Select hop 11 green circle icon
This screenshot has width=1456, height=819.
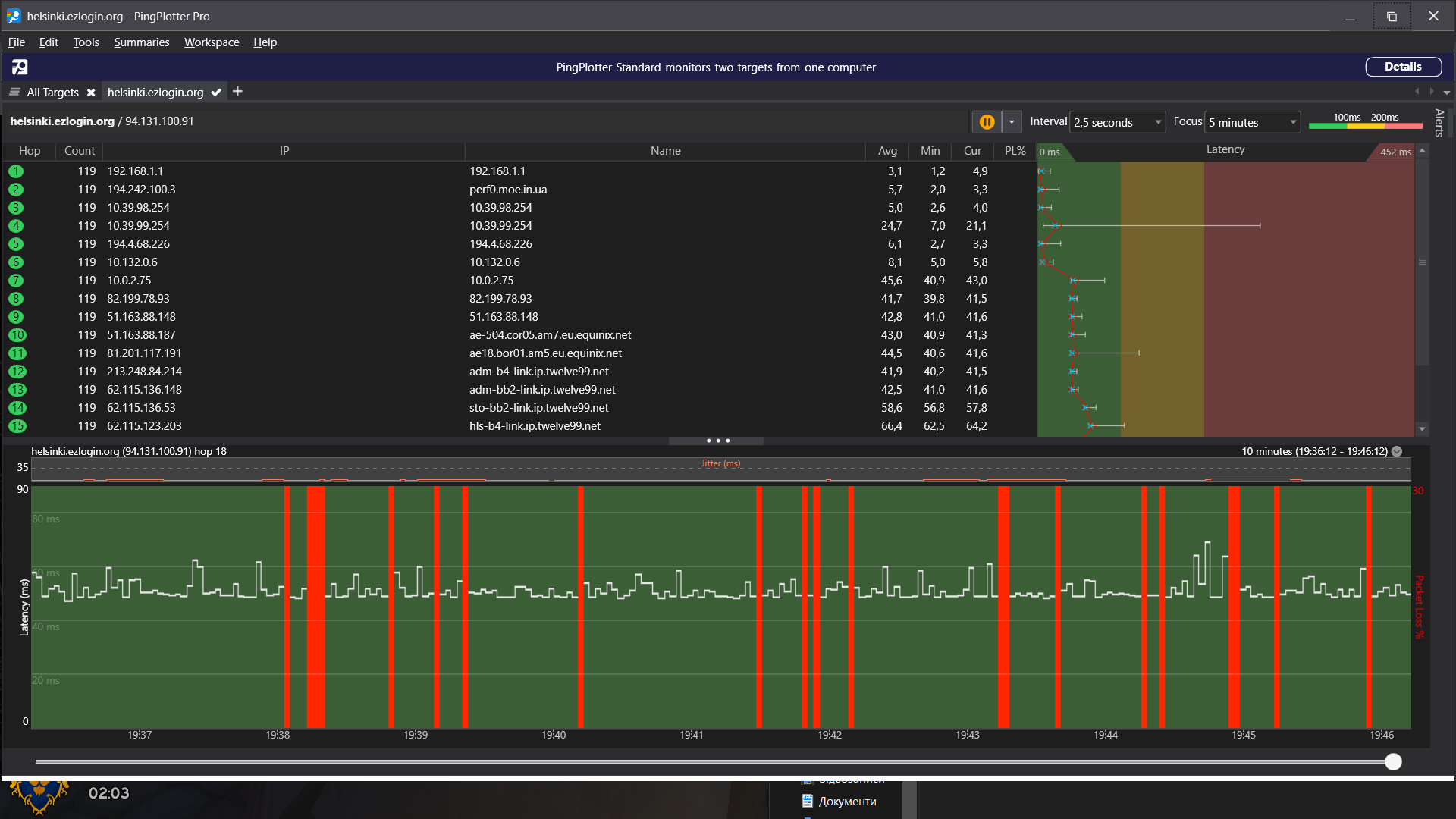coord(17,353)
